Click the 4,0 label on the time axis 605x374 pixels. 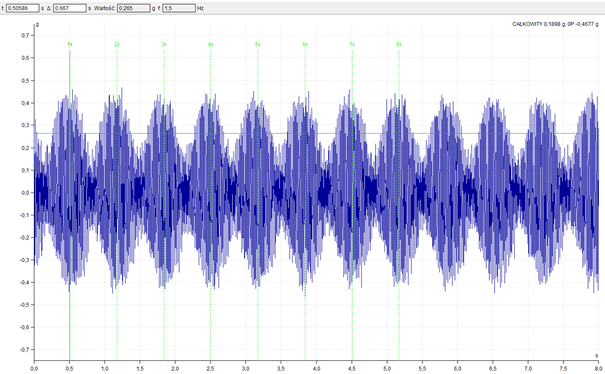(316, 369)
